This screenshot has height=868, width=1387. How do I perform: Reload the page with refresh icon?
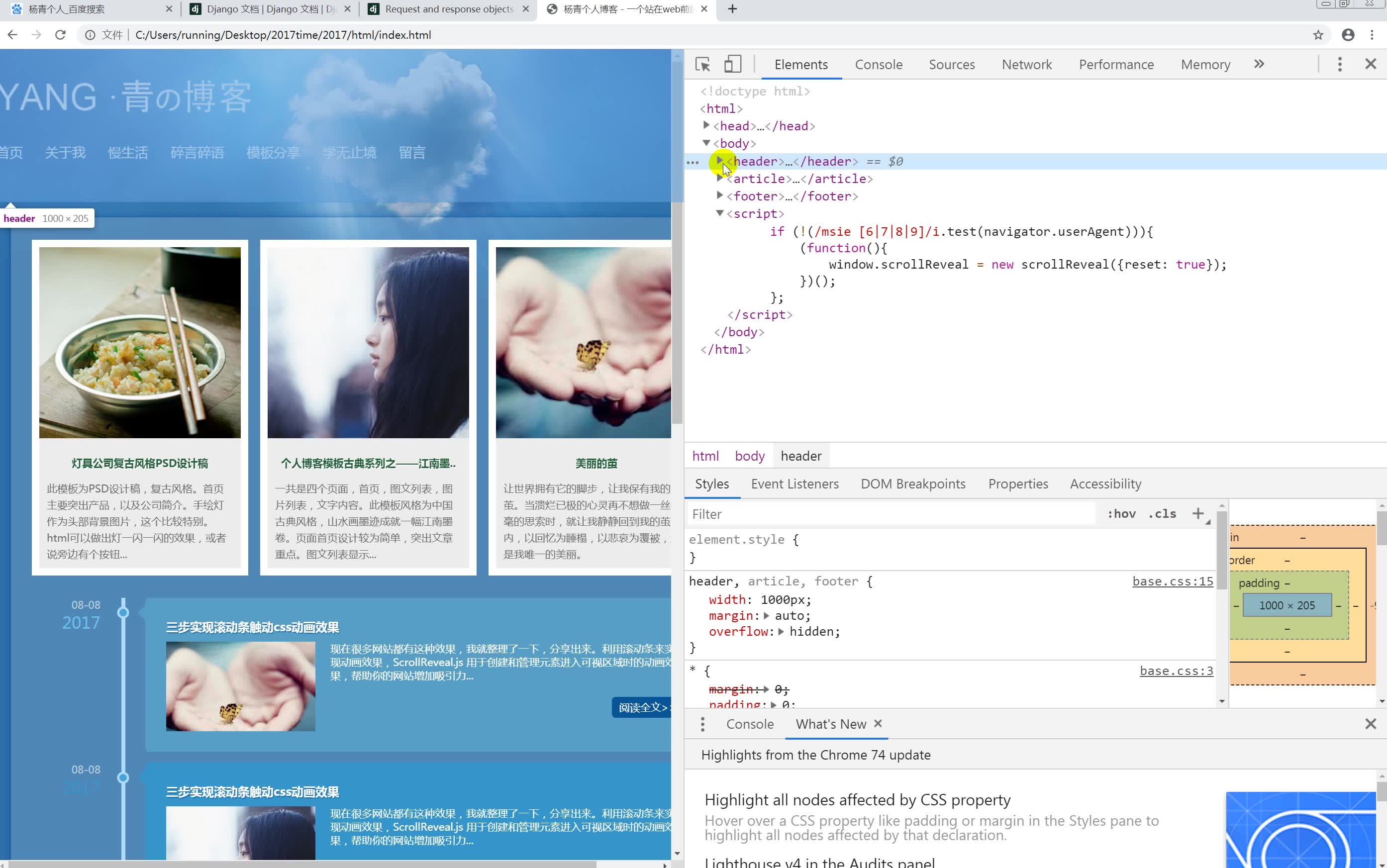[60, 35]
